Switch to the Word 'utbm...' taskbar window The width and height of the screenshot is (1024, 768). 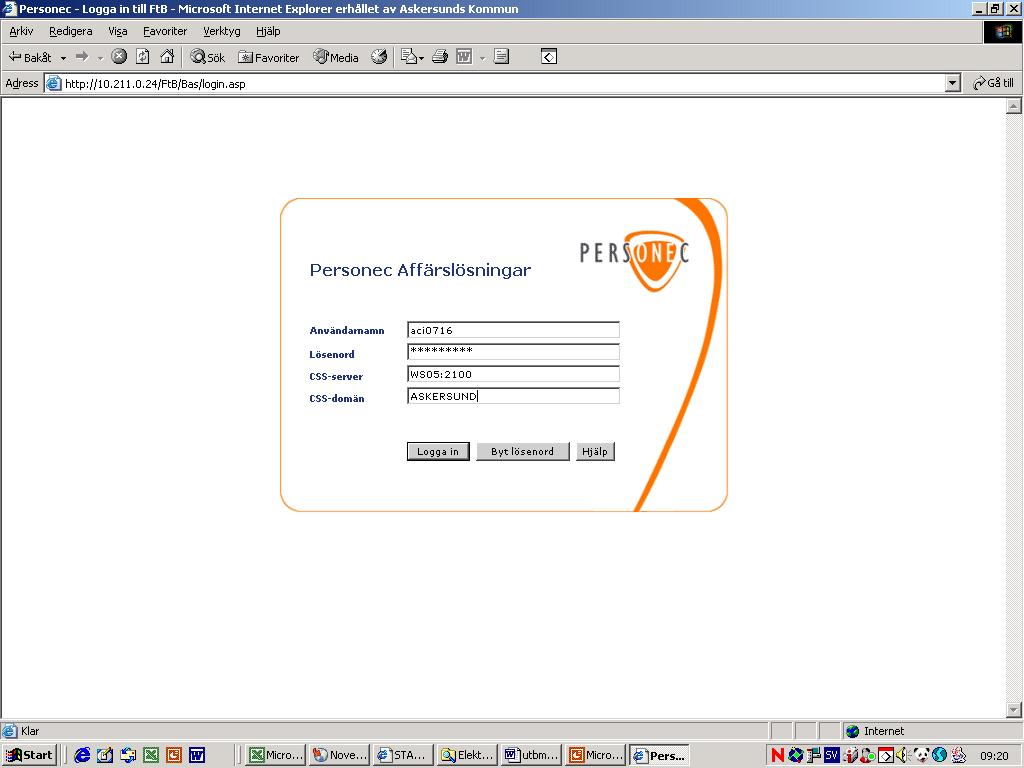pos(531,755)
